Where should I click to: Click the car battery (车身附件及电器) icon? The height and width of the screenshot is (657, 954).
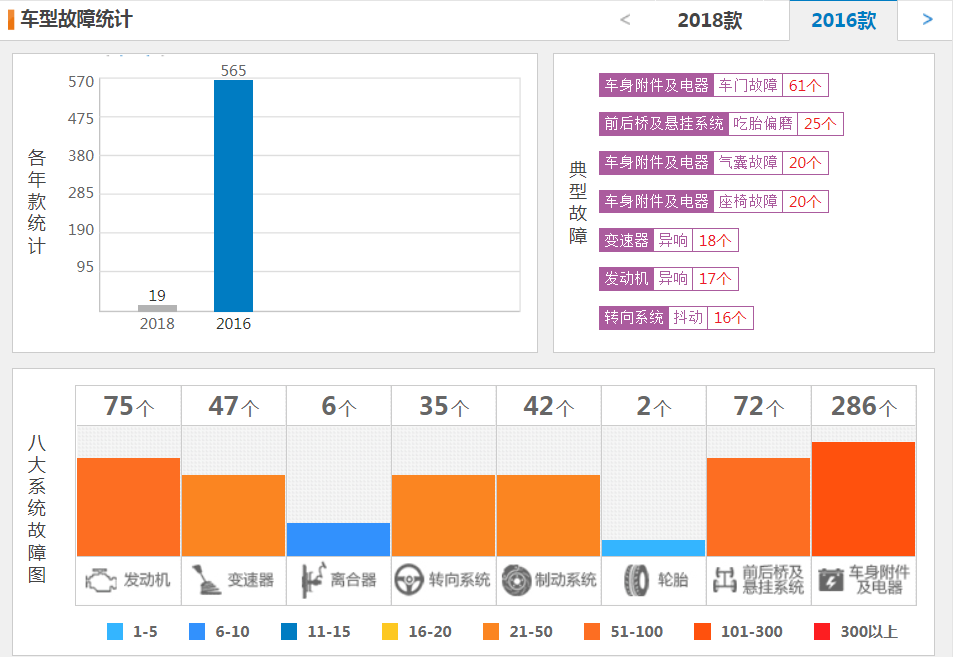830,580
